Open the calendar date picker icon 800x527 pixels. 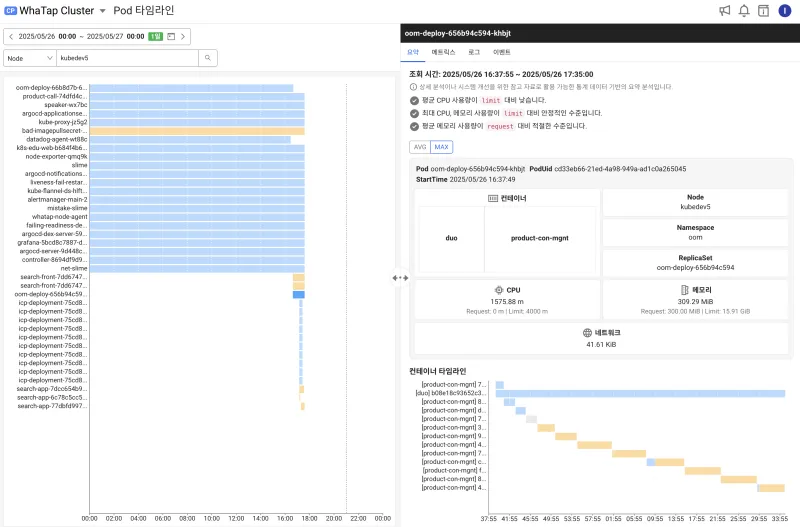pos(171,37)
